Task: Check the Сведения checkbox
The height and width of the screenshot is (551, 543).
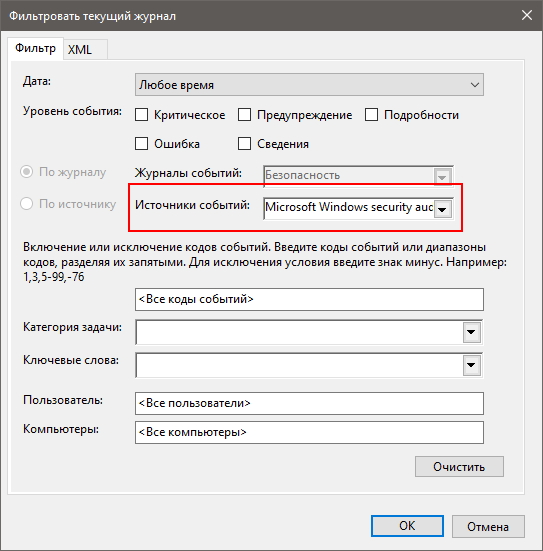Action: coord(244,144)
